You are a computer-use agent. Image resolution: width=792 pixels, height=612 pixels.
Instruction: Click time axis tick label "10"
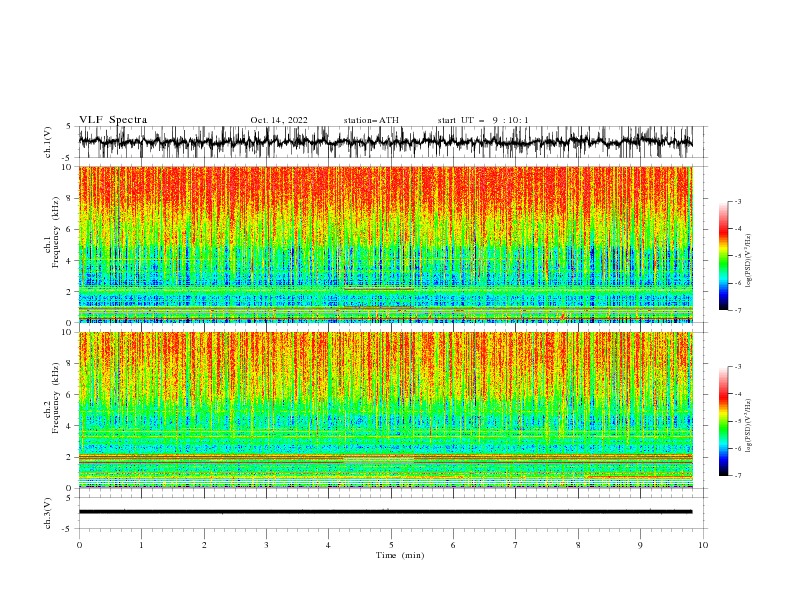pos(703,545)
